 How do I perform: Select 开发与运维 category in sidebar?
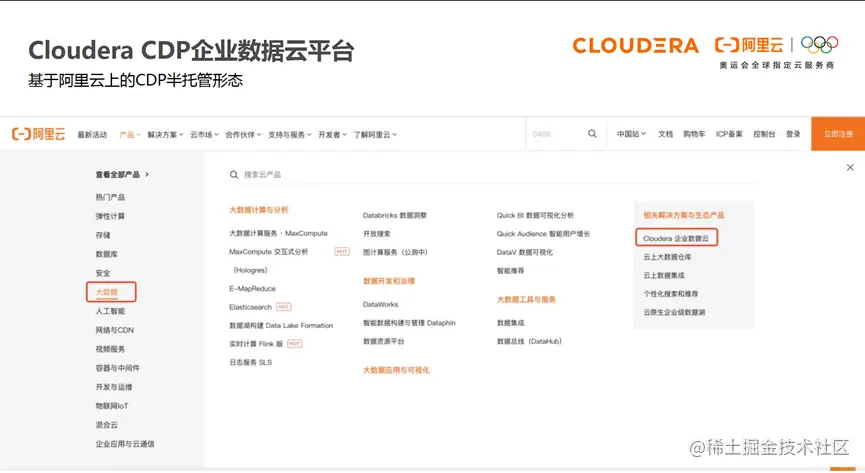point(114,387)
